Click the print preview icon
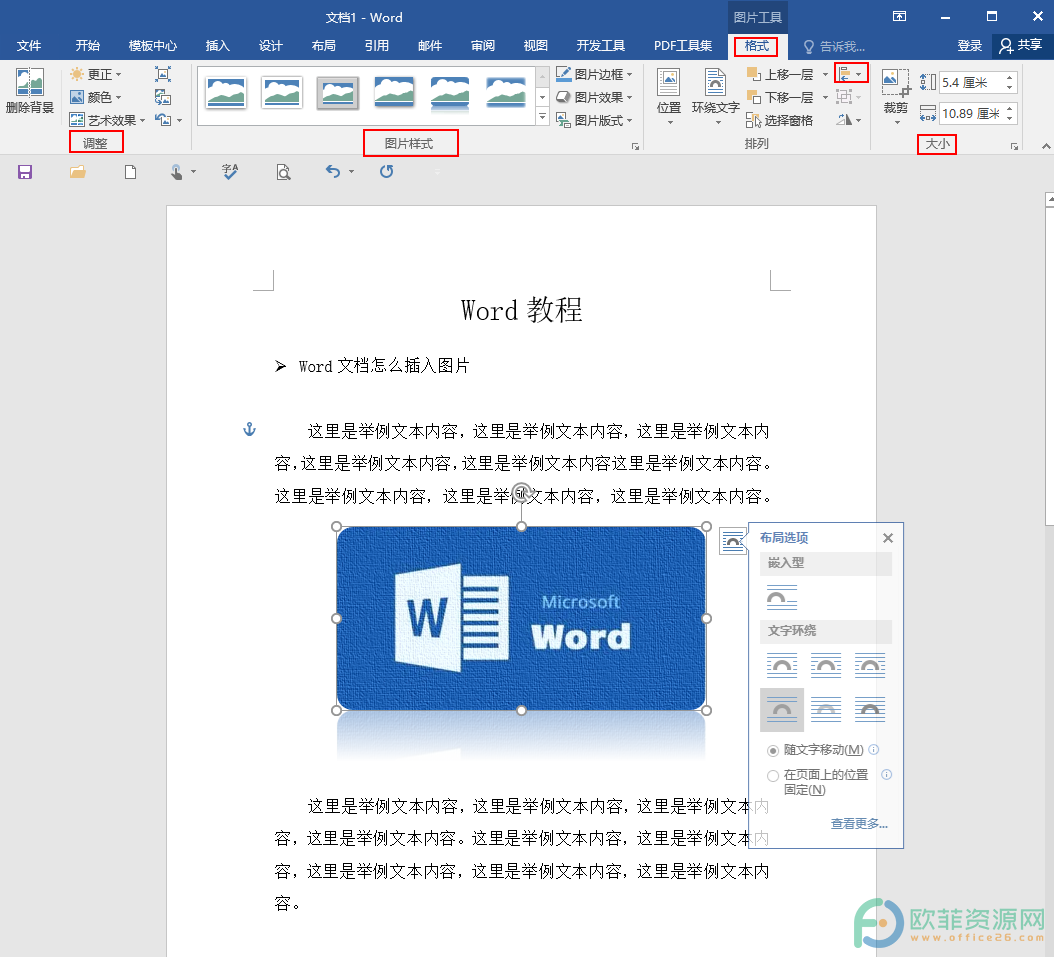The height and width of the screenshot is (957, 1054). (x=283, y=172)
